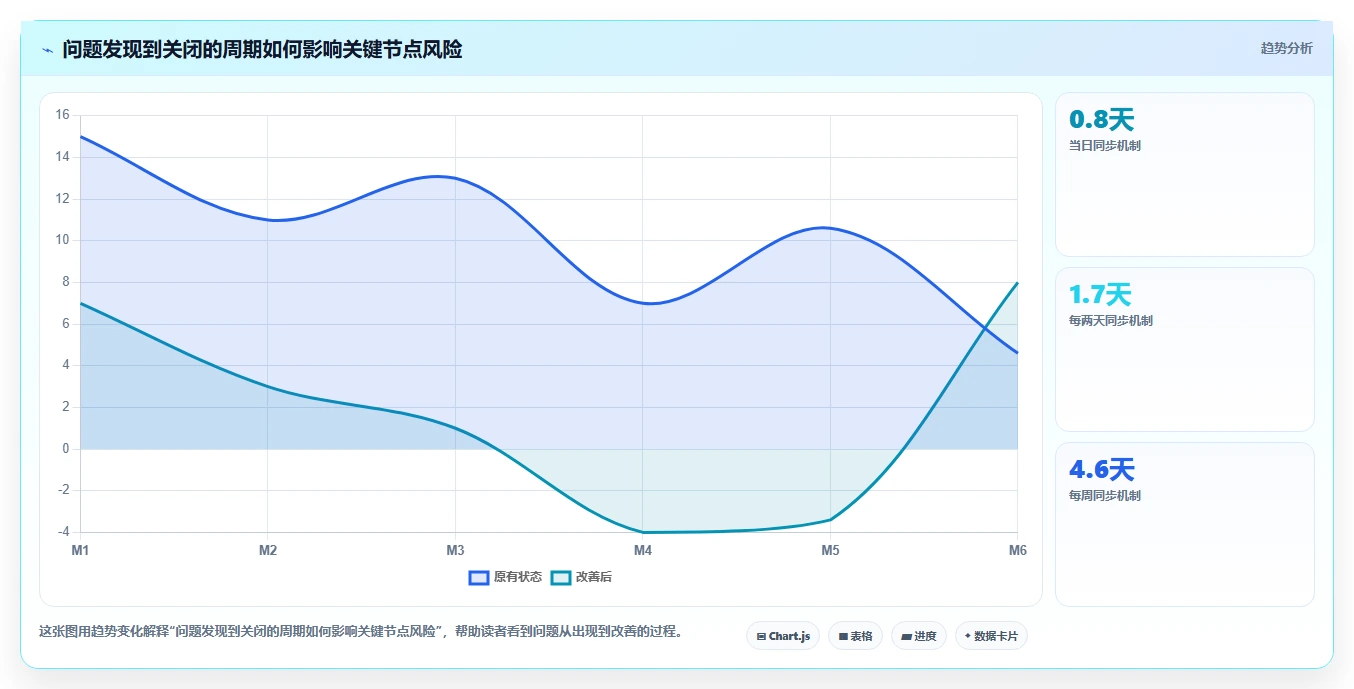The height and width of the screenshot is (689, 1354).
Task: Click the M5 x-axis label
Action: coord(830,550)
